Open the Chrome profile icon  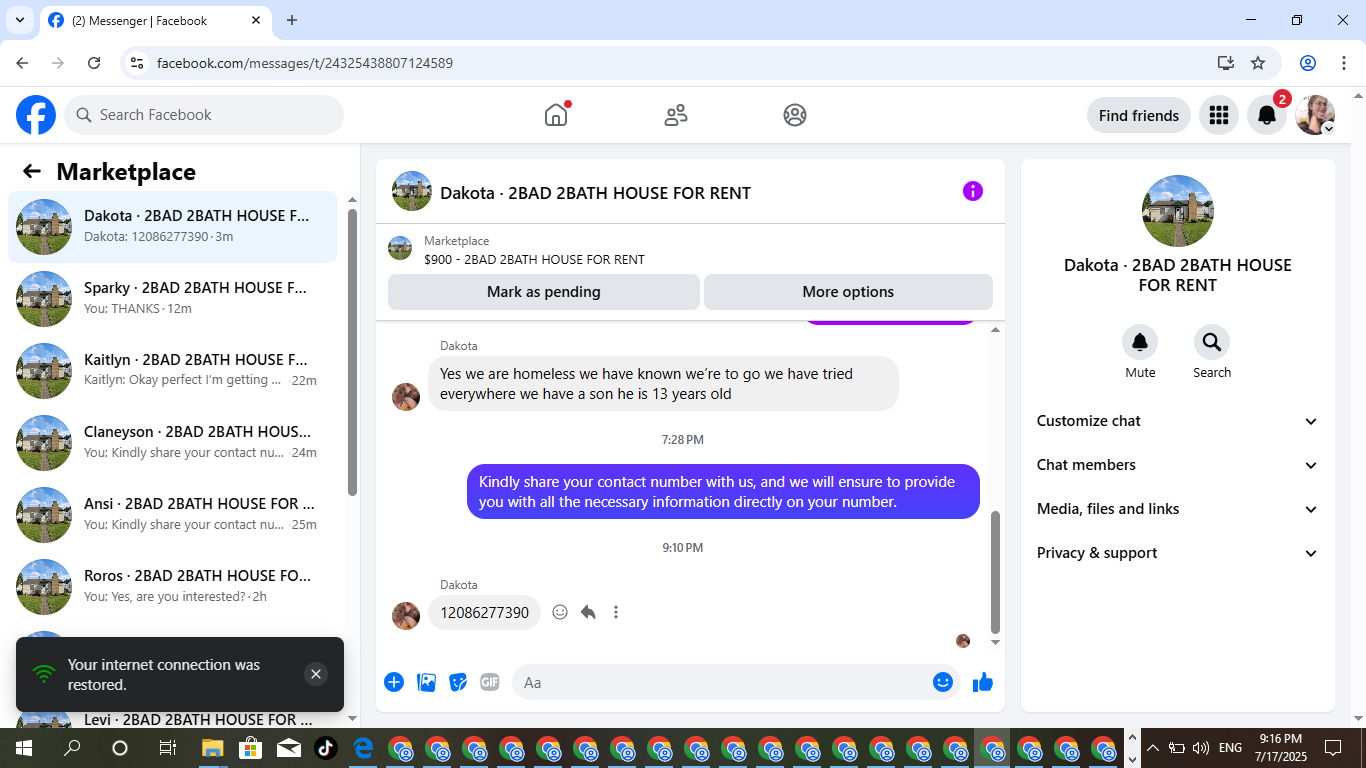click(1308, 63)
